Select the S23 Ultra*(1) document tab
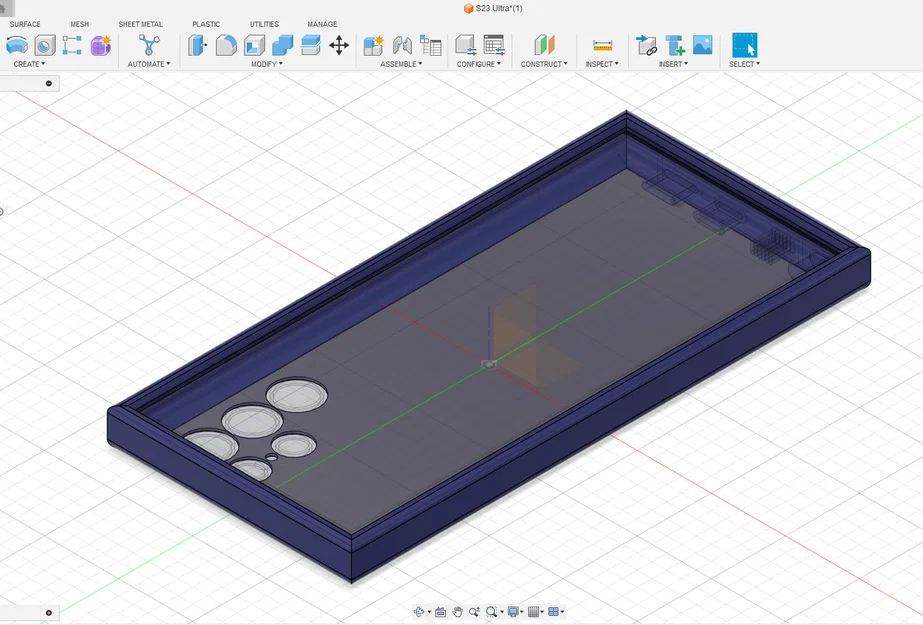Viewport: 923px width, 625px height. (493, 8)
